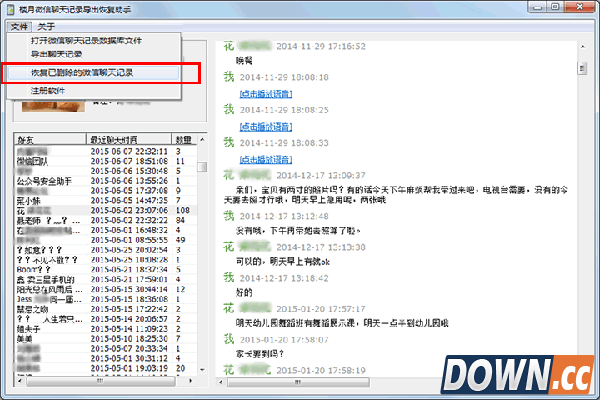
Task: Play the voice message sent at 18:08:10
Action: (265, 95)
